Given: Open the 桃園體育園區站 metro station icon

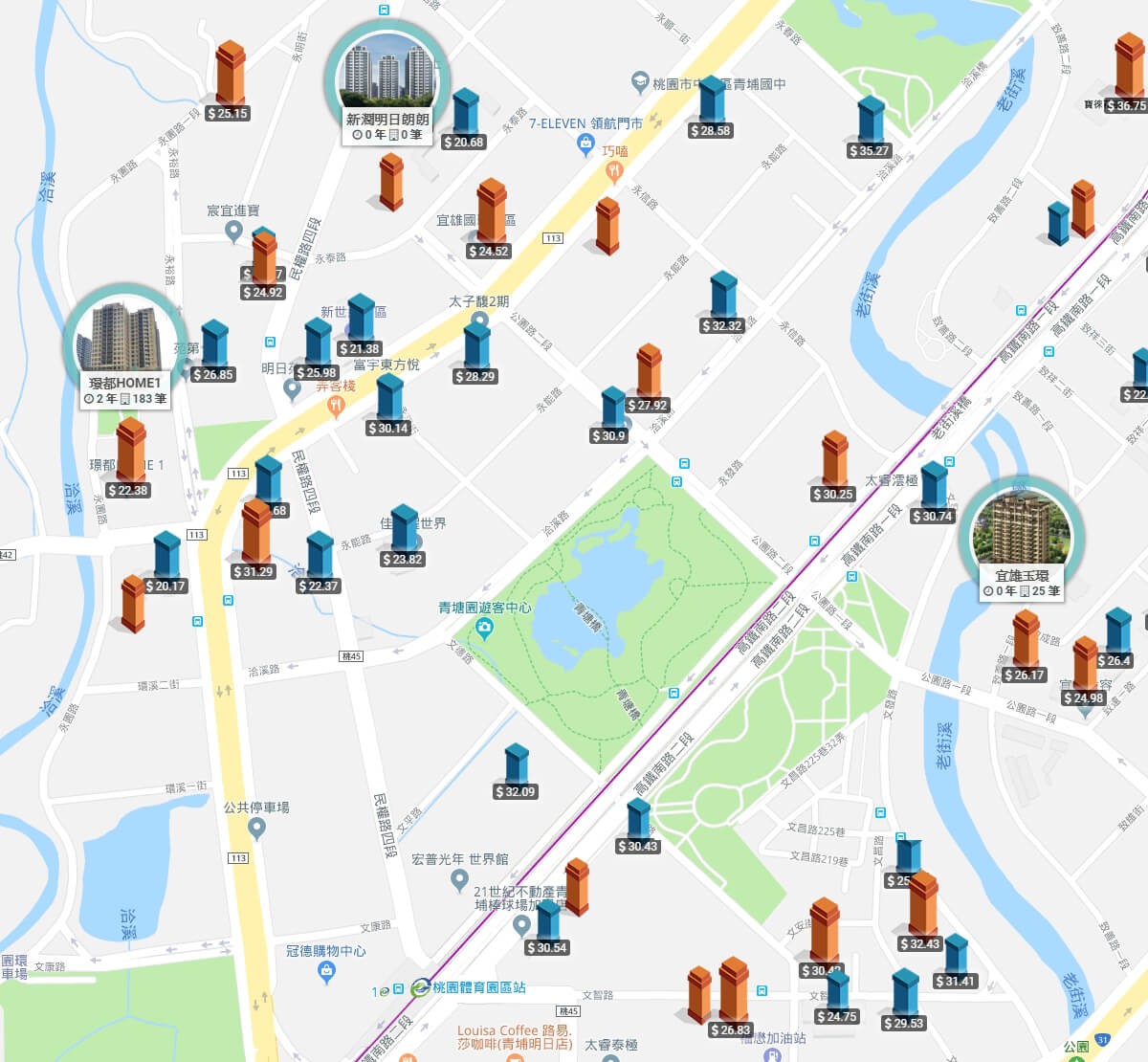Looking at the screenshot, I should pos(420,988).
